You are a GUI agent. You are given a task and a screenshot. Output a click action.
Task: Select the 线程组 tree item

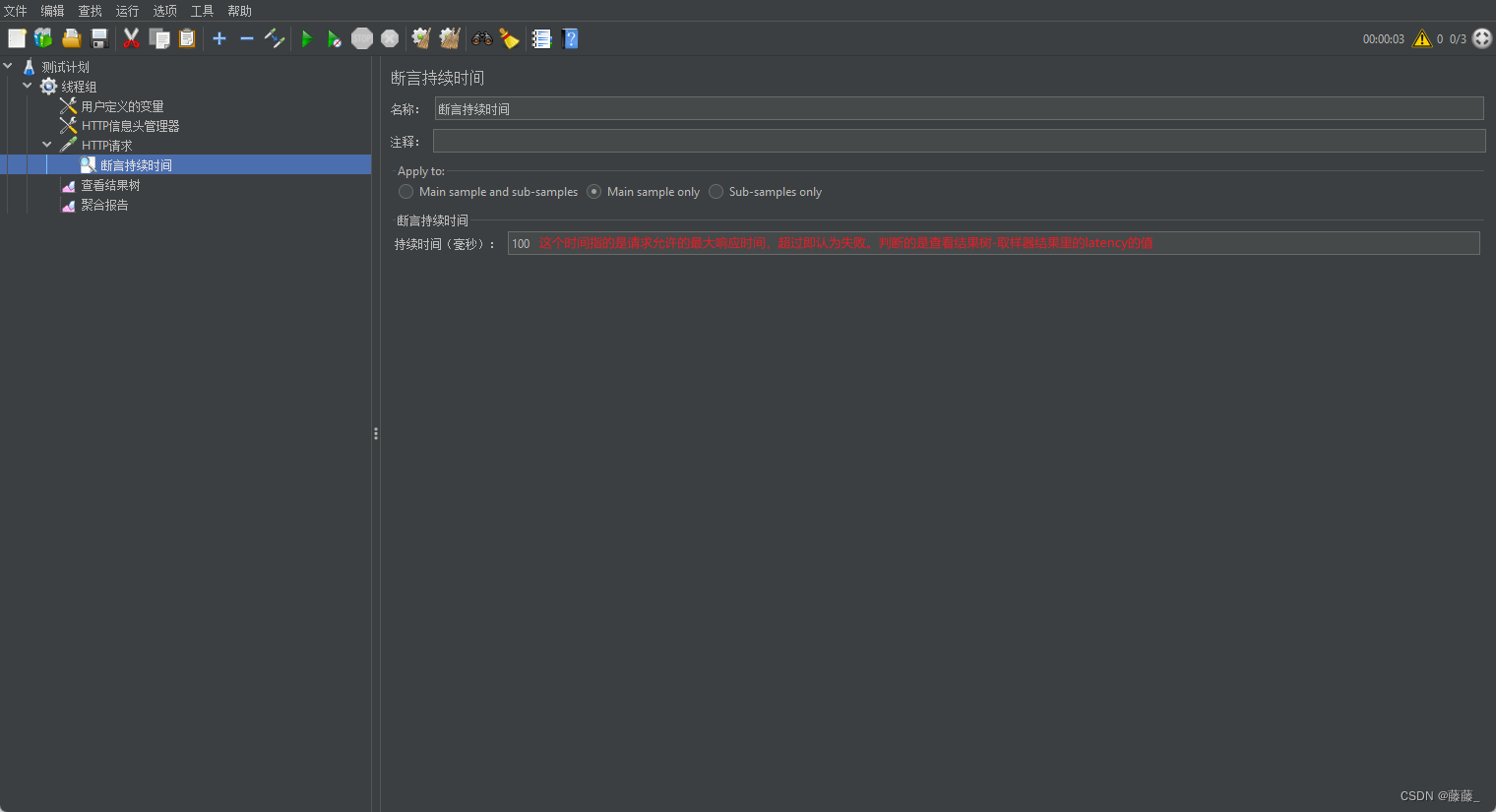(79, 87)
